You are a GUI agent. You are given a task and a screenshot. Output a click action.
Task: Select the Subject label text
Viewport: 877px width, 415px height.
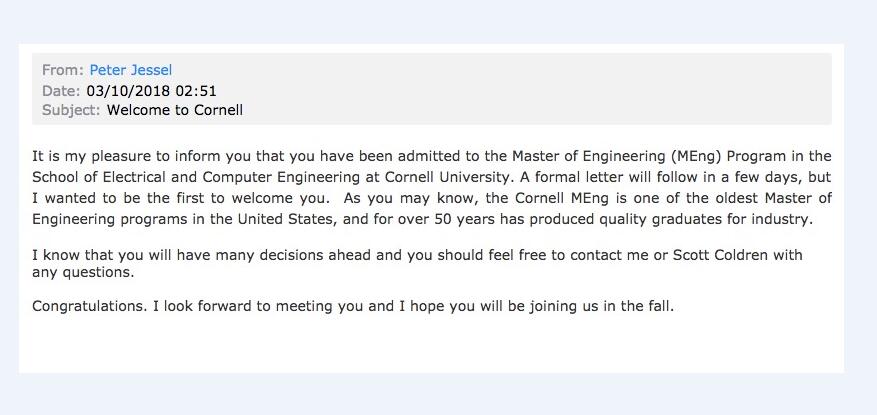pos(71,110)
